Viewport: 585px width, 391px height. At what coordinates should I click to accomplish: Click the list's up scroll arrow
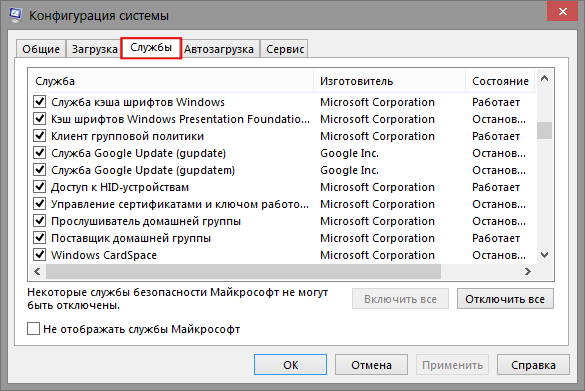point(544,78)
